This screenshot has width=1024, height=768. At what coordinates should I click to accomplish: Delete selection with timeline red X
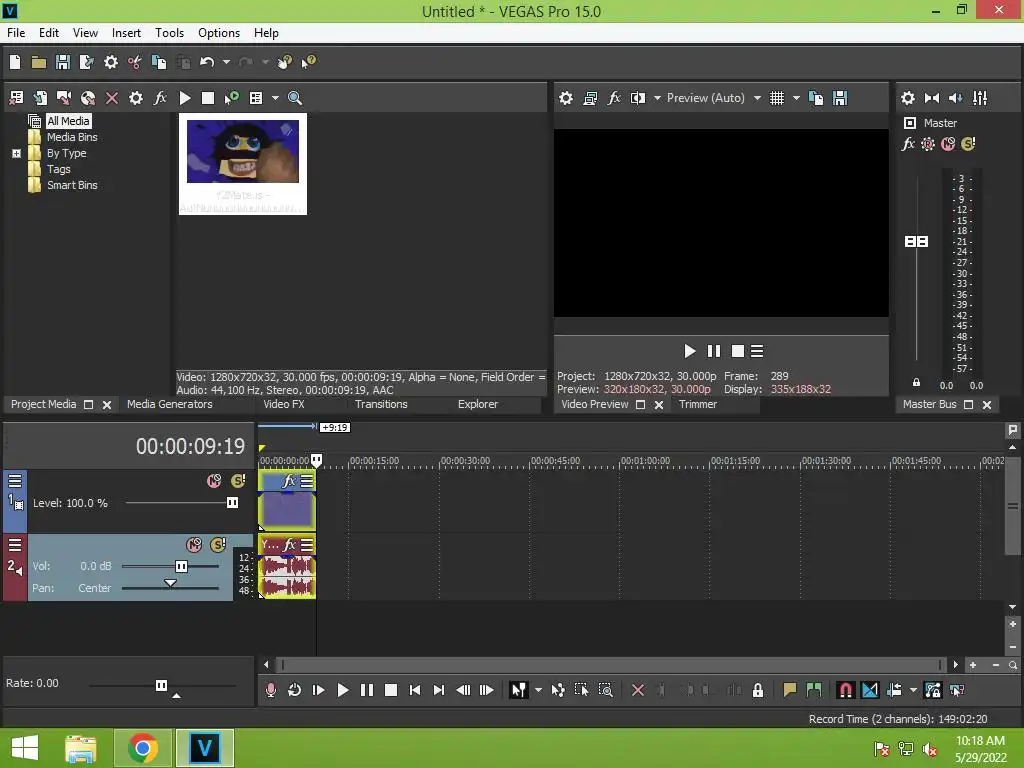tap(638, 690)
